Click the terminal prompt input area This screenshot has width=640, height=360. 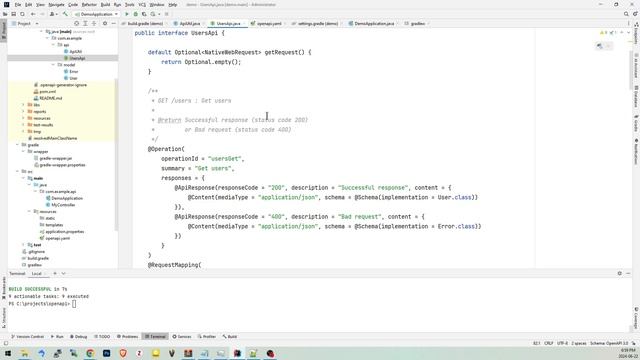click(74, 304)
